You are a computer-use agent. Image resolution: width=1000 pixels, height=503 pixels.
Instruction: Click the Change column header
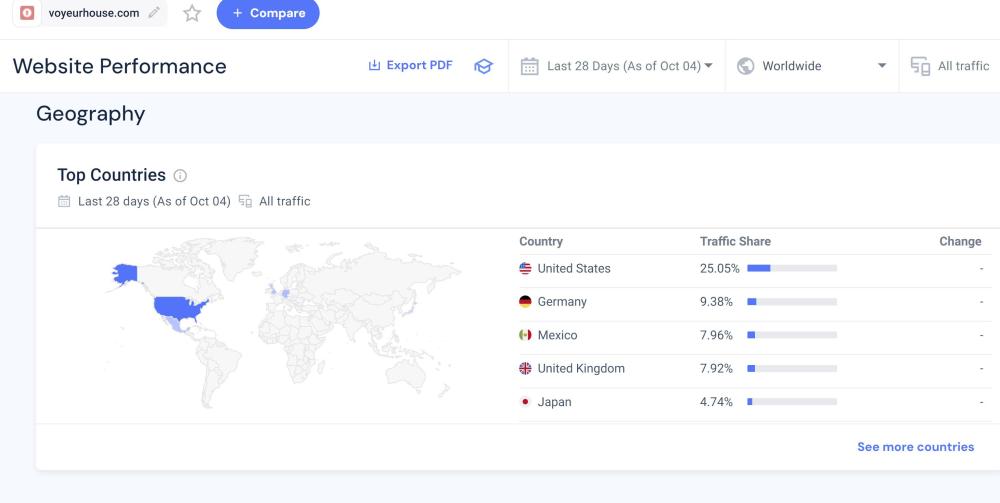tap(960, 241)
